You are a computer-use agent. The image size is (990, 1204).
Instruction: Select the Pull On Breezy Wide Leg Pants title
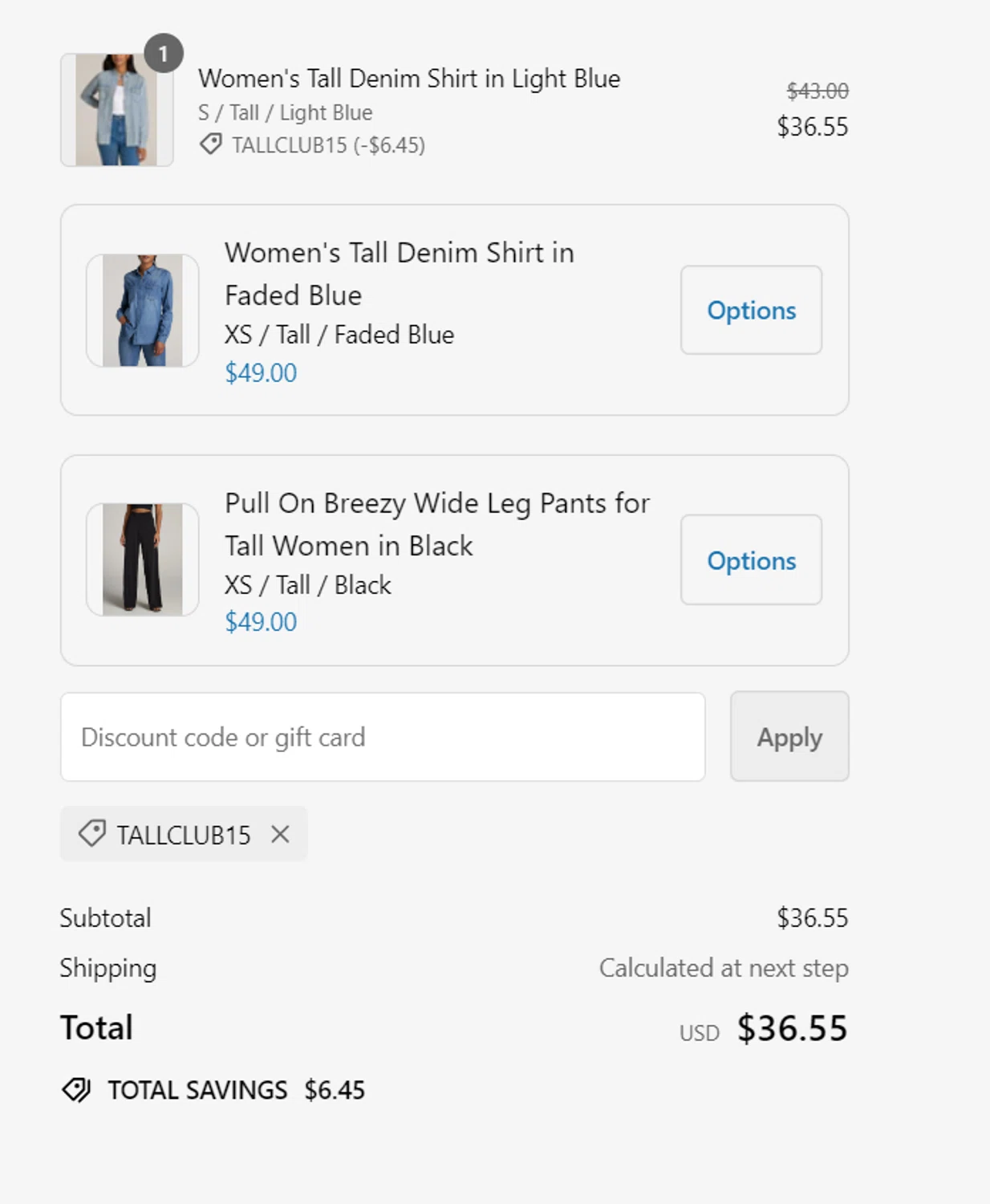pos(436,524)
